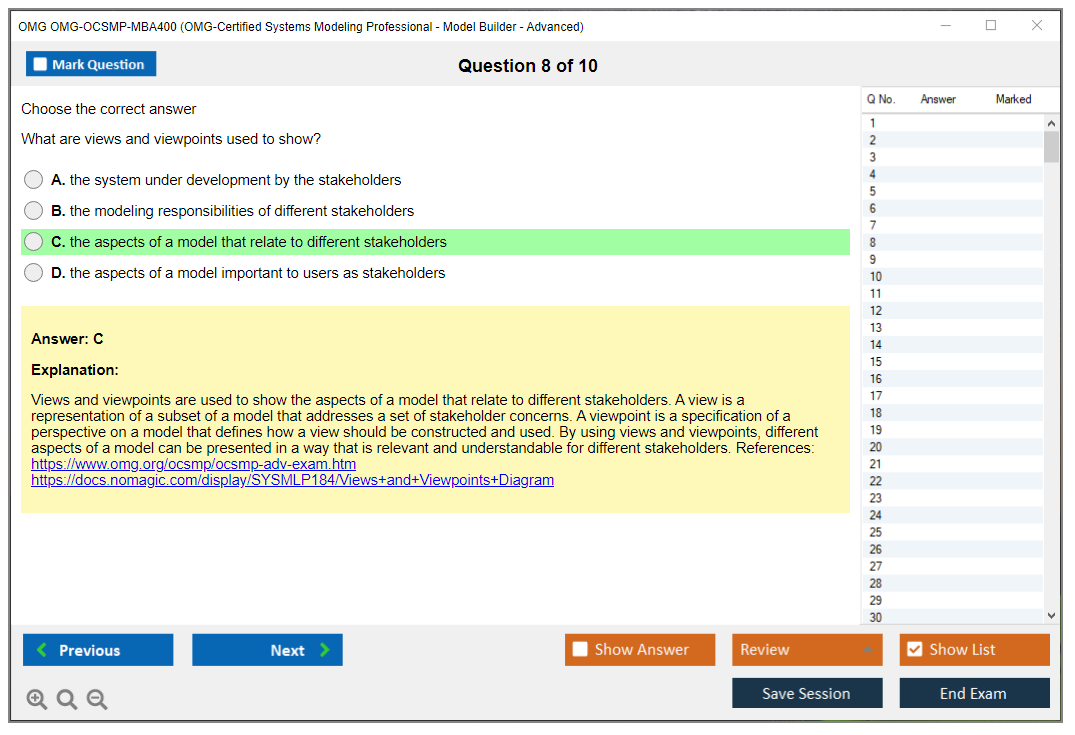Image resolution: width=1075 pixels, height=735 pixels.
Task: Uncheck the Show List checkbox
Action: click(914, 650)
